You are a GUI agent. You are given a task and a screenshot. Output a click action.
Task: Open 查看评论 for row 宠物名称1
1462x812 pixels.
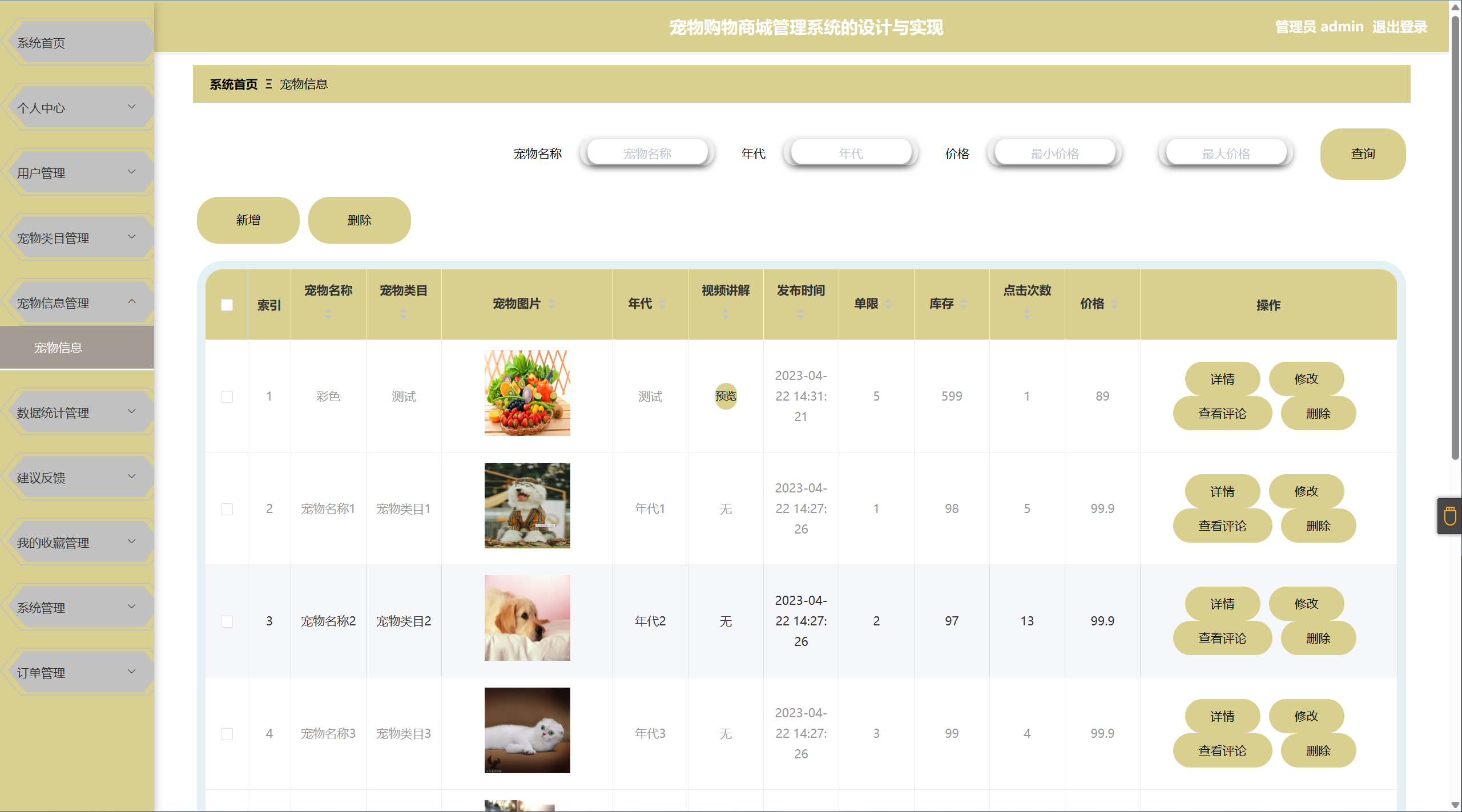[x=1222, y=526]
